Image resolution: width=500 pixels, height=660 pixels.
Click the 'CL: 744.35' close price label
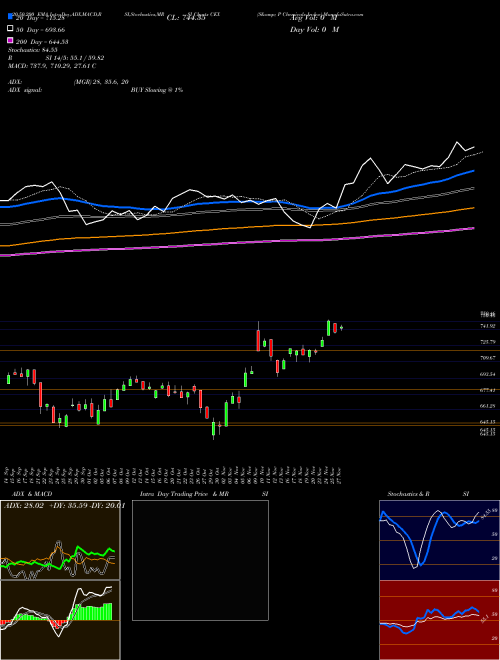(186, 18)
